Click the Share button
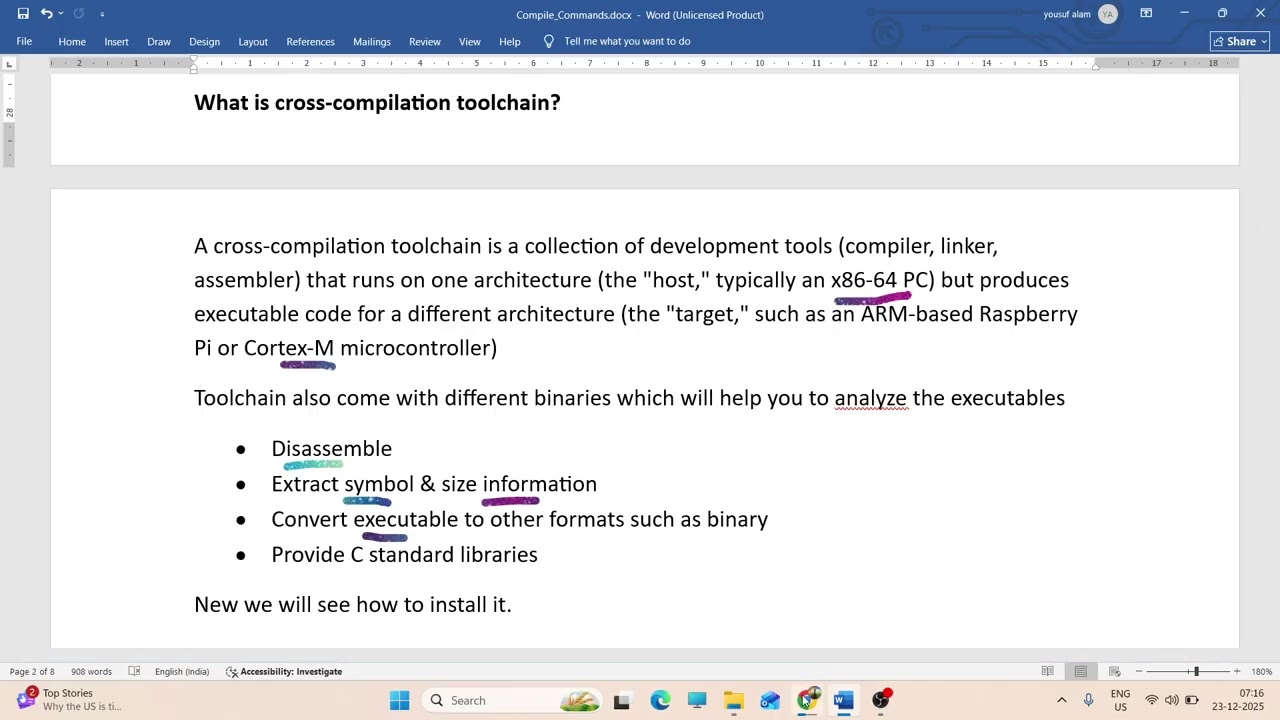 [1240, 41]
